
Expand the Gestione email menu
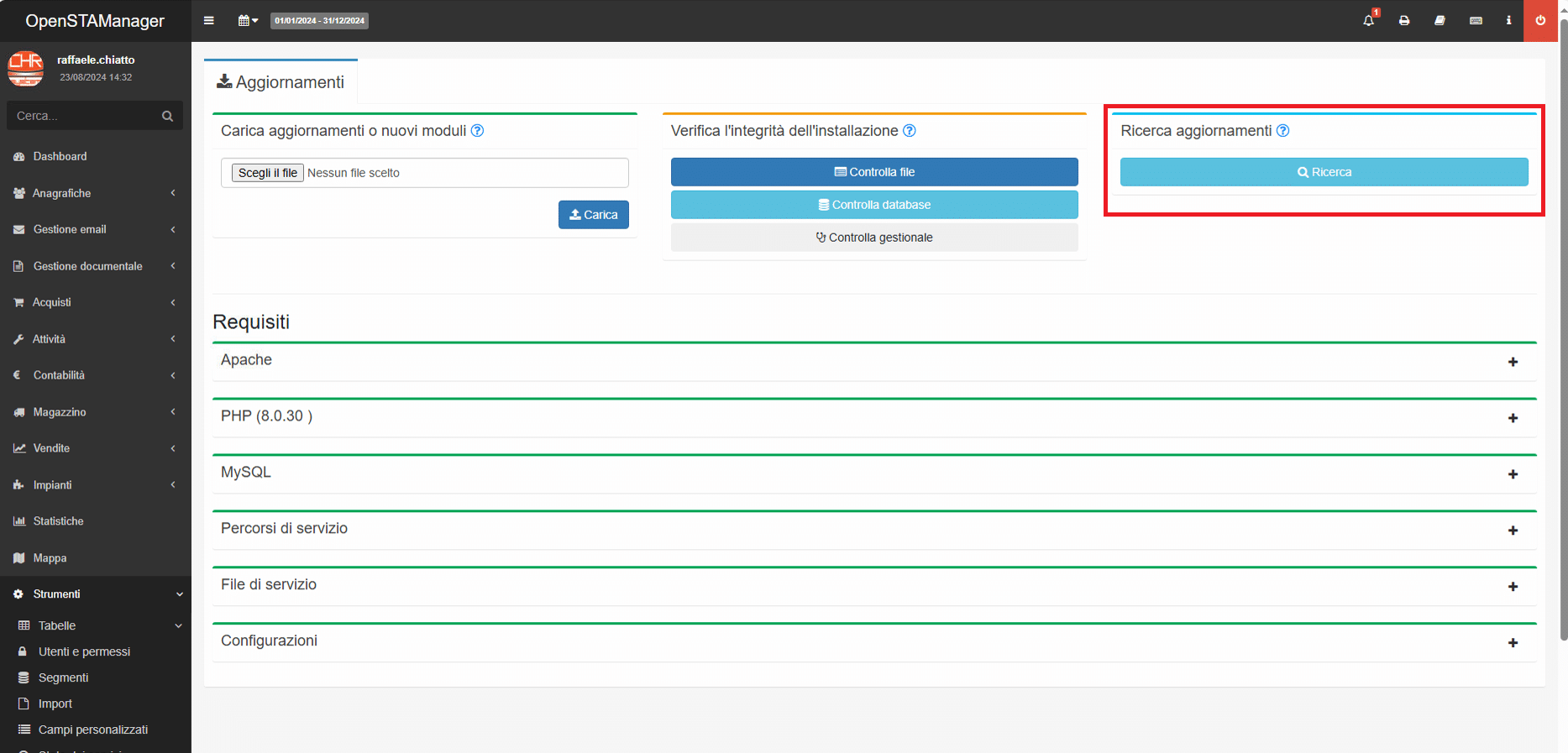pos(96,229)
